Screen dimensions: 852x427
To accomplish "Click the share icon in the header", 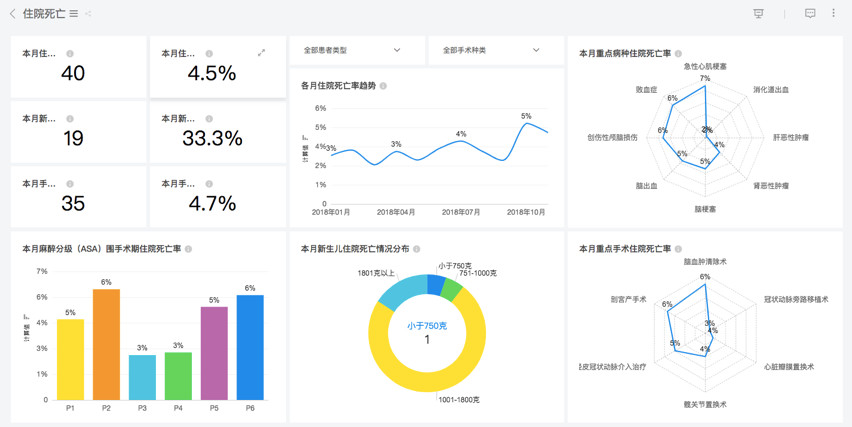I will tap(88, 14).
